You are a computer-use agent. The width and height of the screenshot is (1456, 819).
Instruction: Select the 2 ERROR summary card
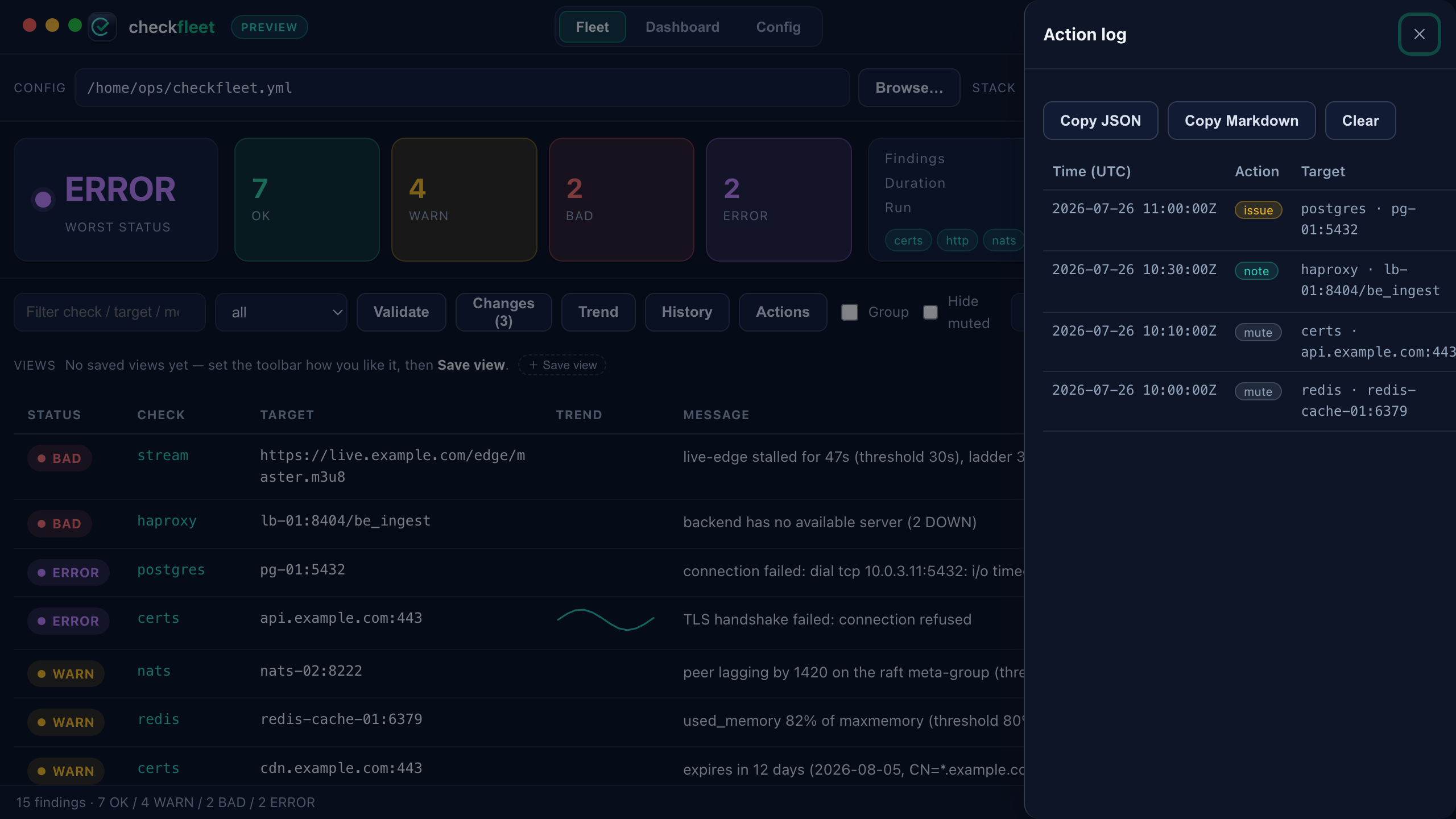point(779,200)
